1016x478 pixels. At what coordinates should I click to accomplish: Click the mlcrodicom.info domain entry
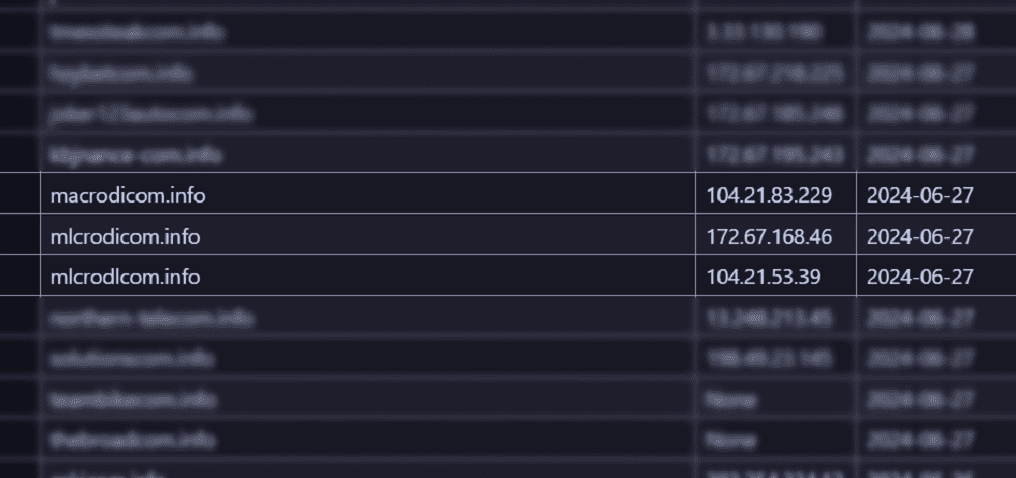pyautogui.click(x=367, y=234)
